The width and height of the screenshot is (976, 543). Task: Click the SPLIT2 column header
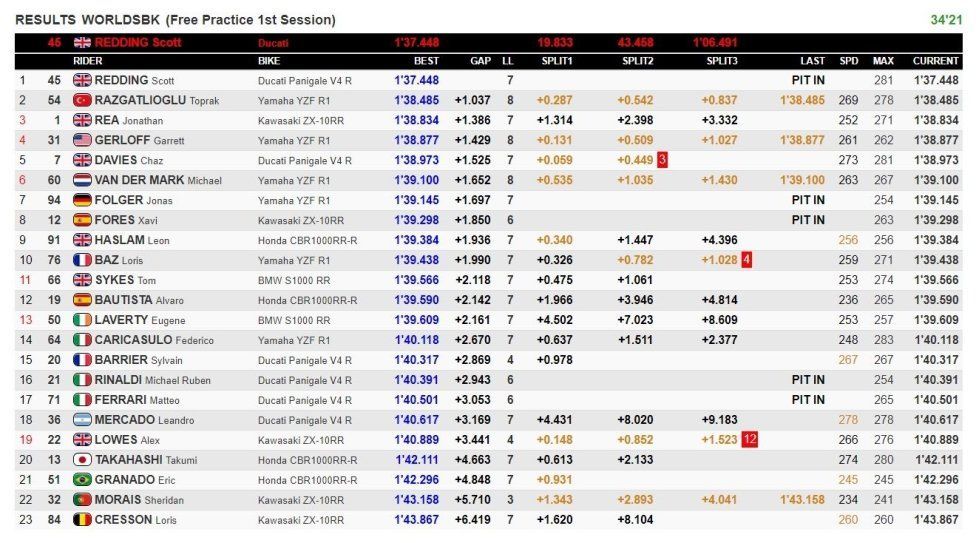[x=637, y=61]
